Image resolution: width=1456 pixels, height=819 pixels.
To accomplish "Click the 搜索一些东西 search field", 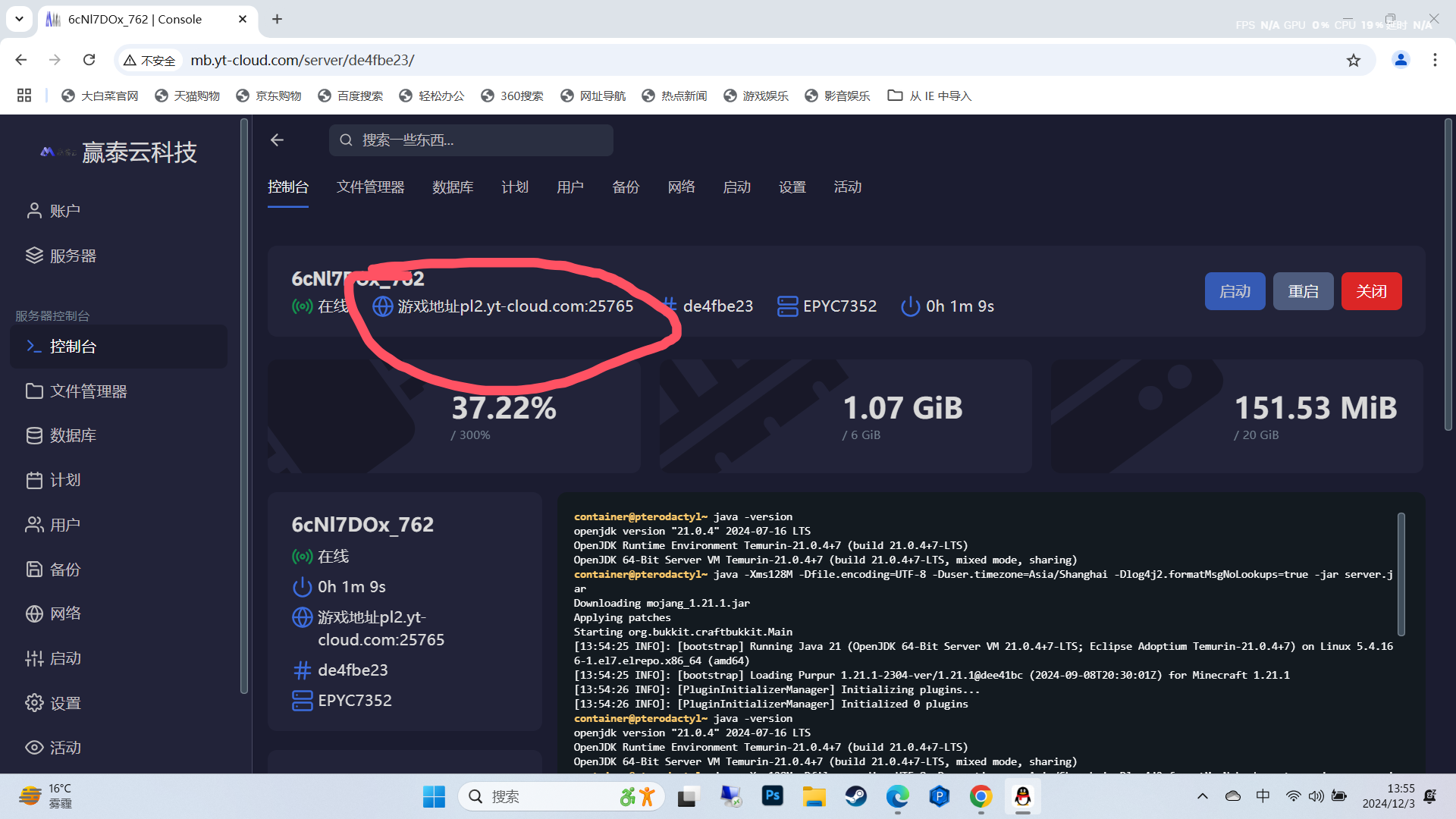I will [471, 140].
